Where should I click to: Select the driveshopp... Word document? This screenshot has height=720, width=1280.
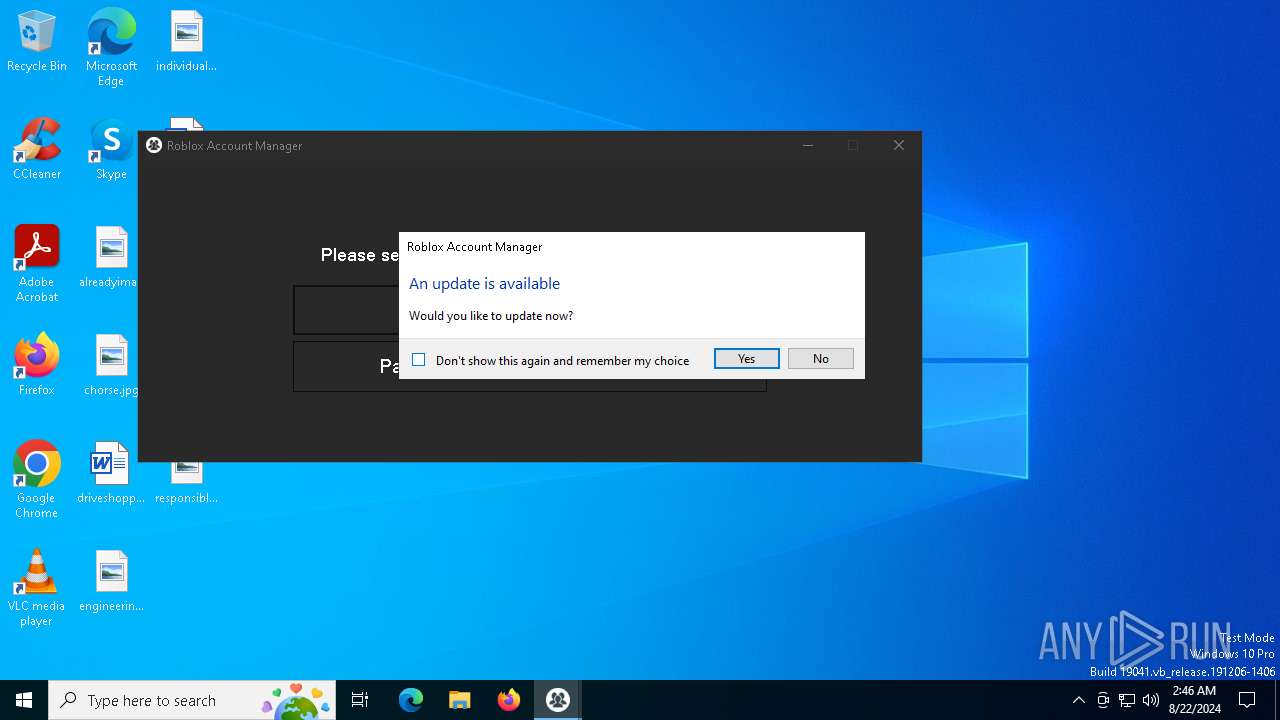point(111,474)
